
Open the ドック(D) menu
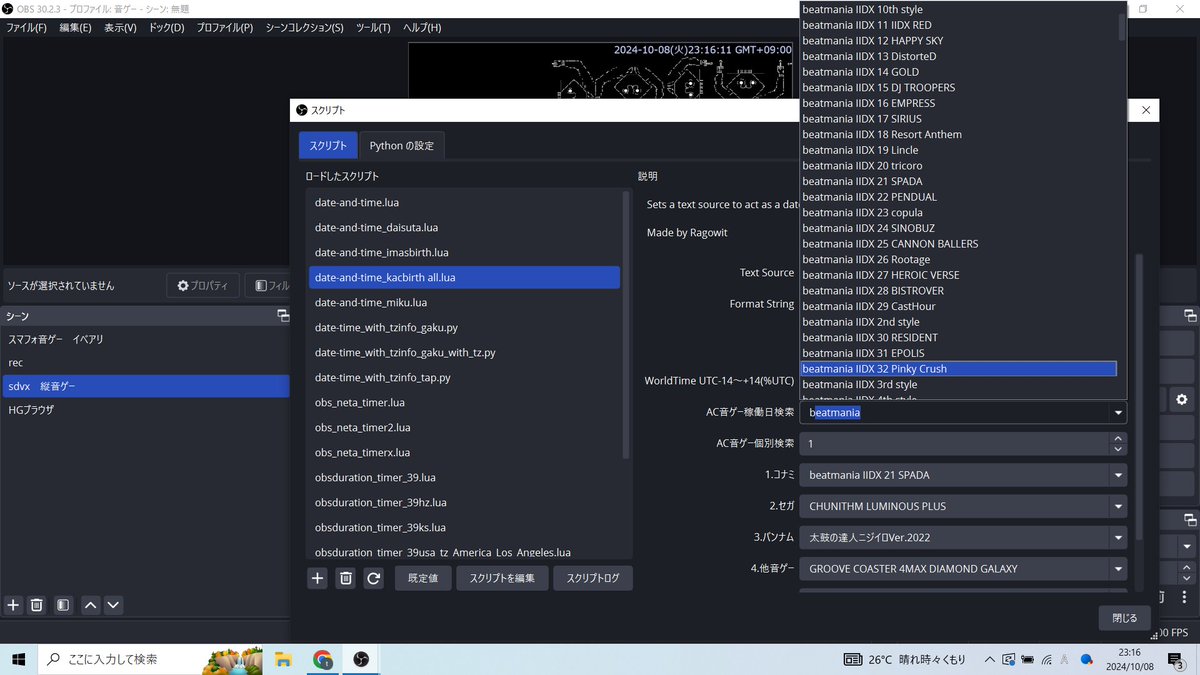[x=166, y=28]
